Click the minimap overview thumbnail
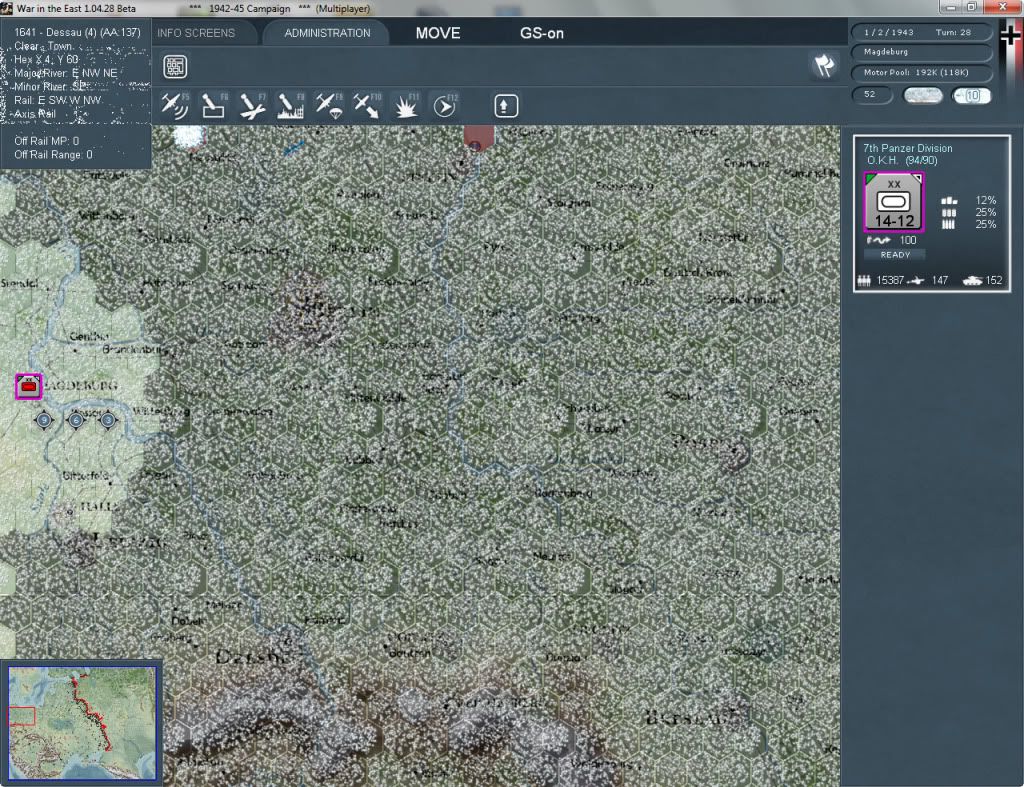The width and height of the screenshot is (1024, 787). point(82,722)
